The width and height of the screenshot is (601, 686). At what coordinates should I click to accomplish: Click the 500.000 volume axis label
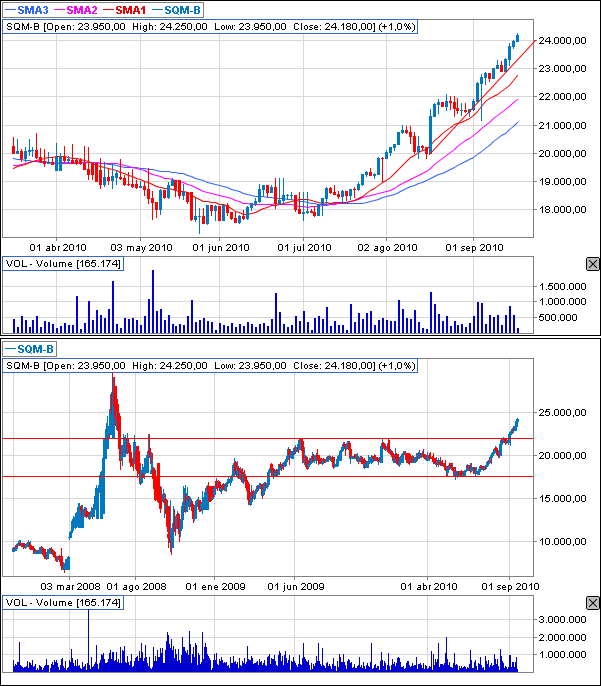coord(558,317)
